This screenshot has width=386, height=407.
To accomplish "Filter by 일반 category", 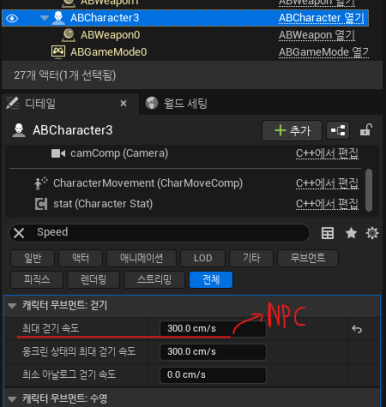I will [x=33, y=258].
